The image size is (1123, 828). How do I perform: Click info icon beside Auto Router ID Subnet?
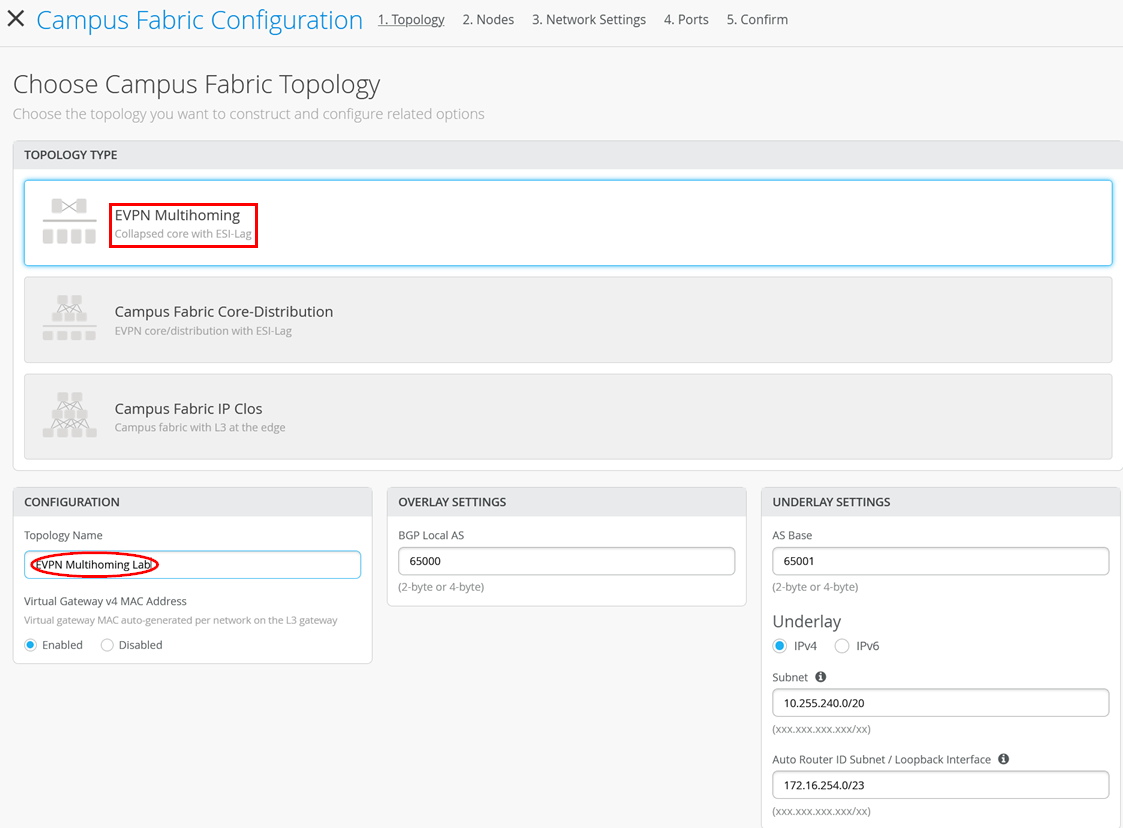[x=1003, y=759]
